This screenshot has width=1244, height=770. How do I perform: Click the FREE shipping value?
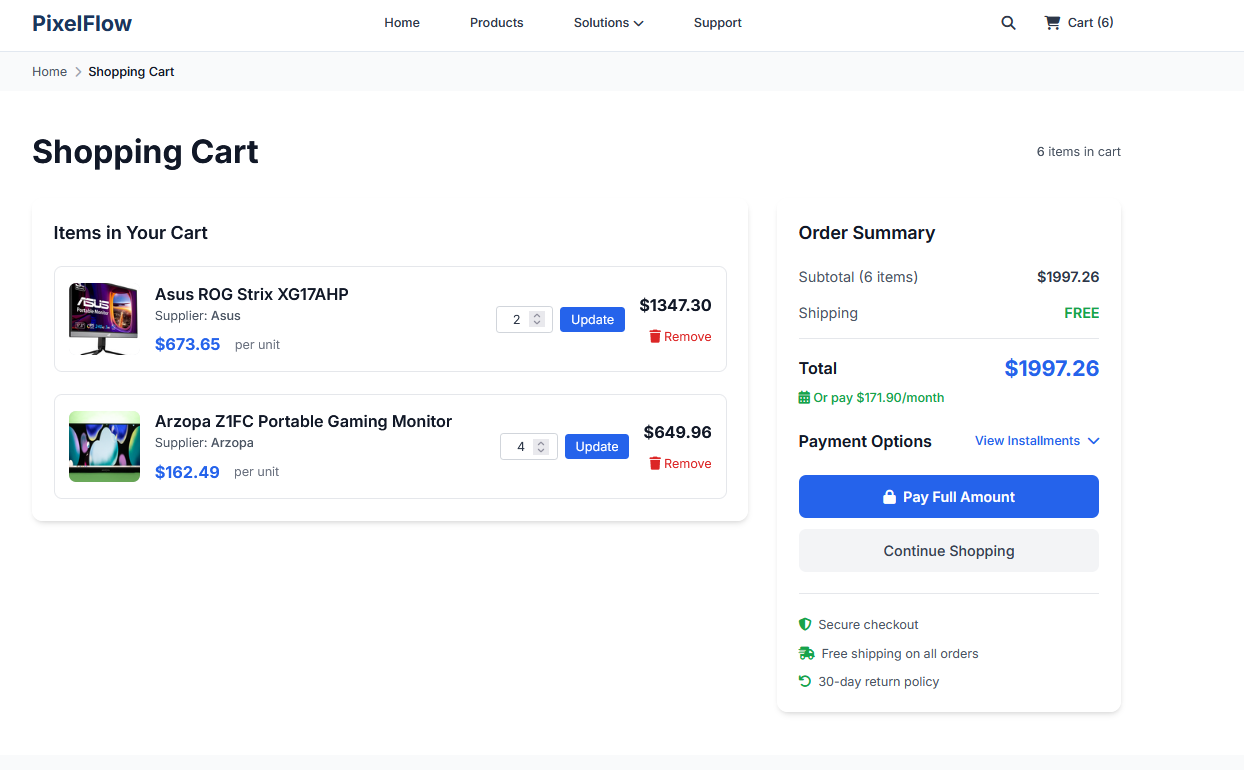(1082, 313)
